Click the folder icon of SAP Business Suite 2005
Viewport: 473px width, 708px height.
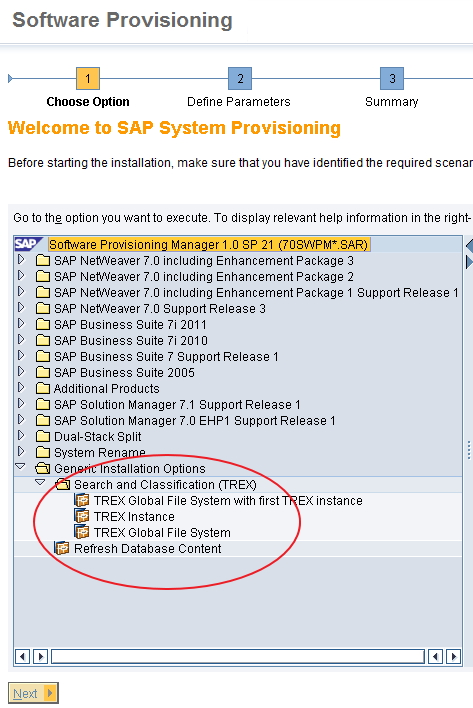pos(43,373)
